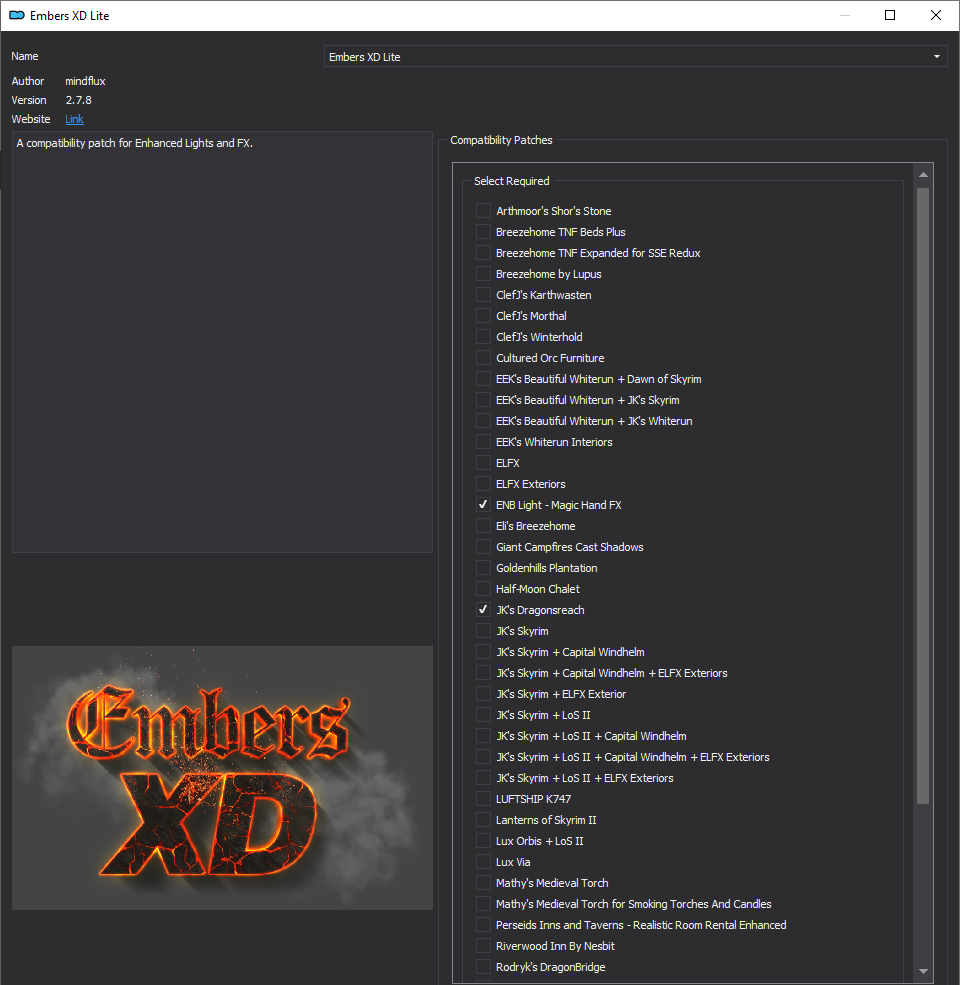Tick Mathy's Medieval Torch checkbox
Screen dimensions: 960x985
pos(483,883)
